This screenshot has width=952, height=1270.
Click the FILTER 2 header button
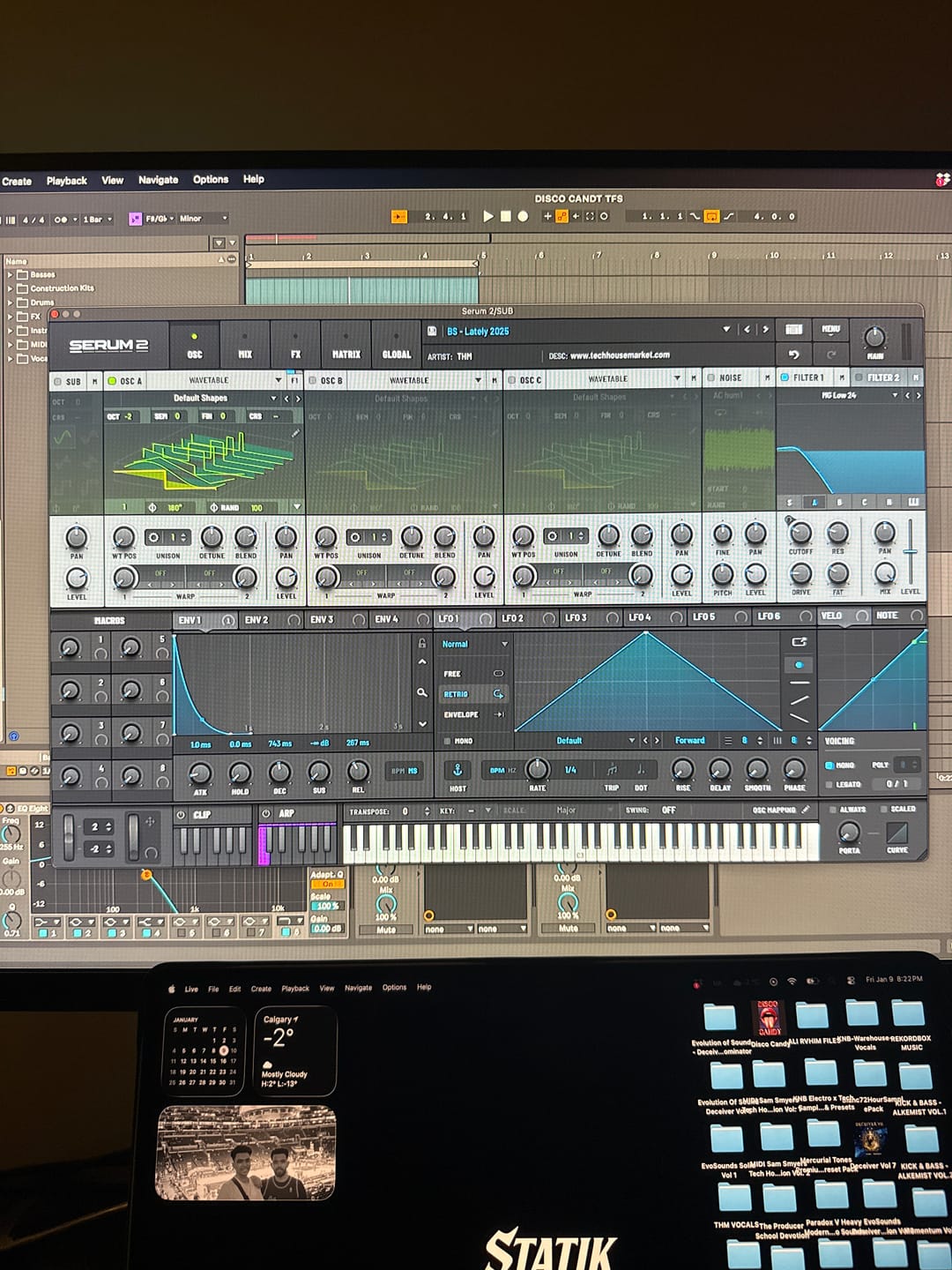coord(883,377)
